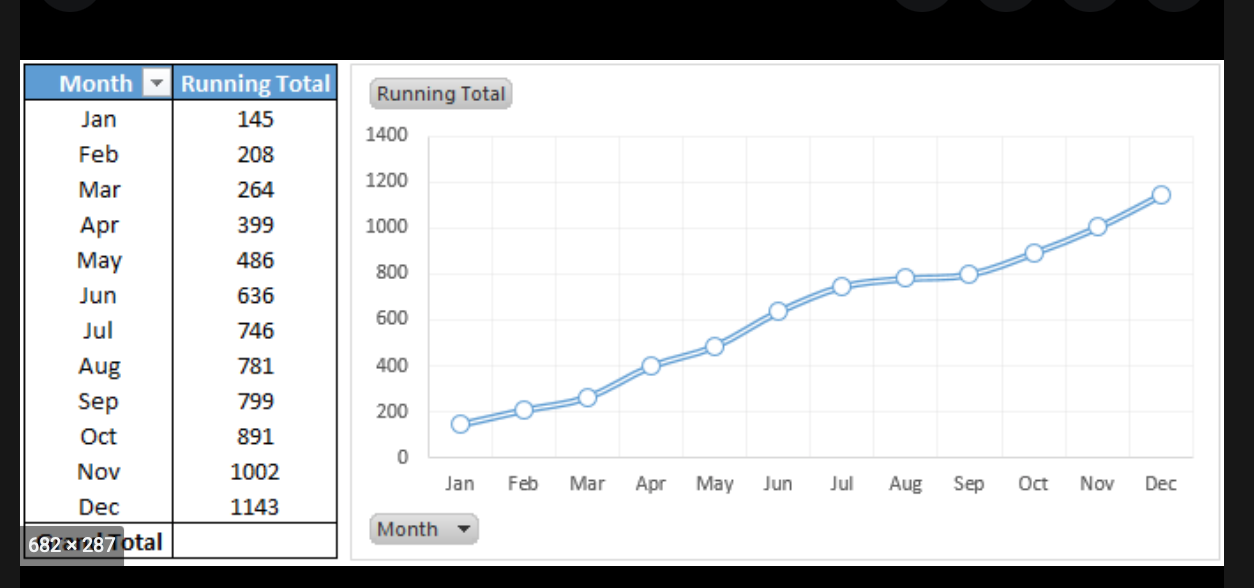
Task: Click the 682 × 287 image size badge
Action: pos(73,545)
